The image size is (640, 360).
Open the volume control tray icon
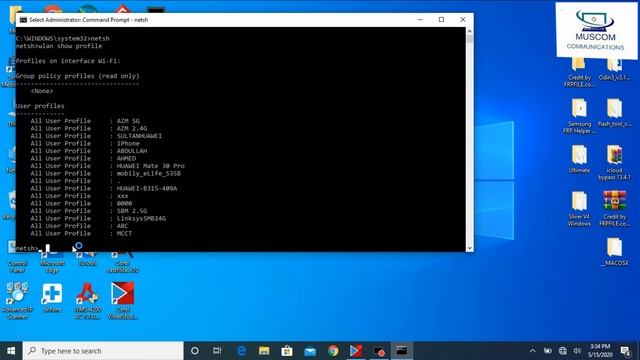[x=577, y=351]
